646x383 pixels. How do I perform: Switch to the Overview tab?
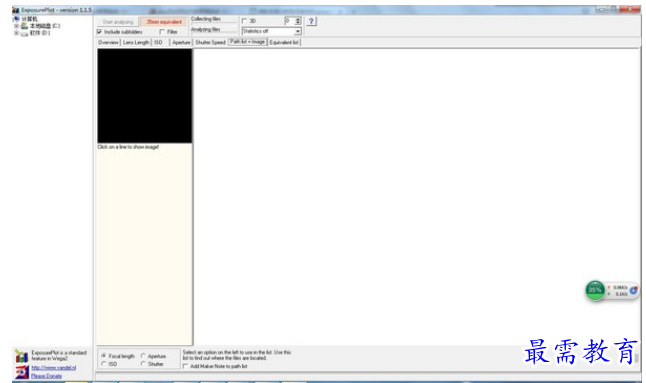(108, 42)
